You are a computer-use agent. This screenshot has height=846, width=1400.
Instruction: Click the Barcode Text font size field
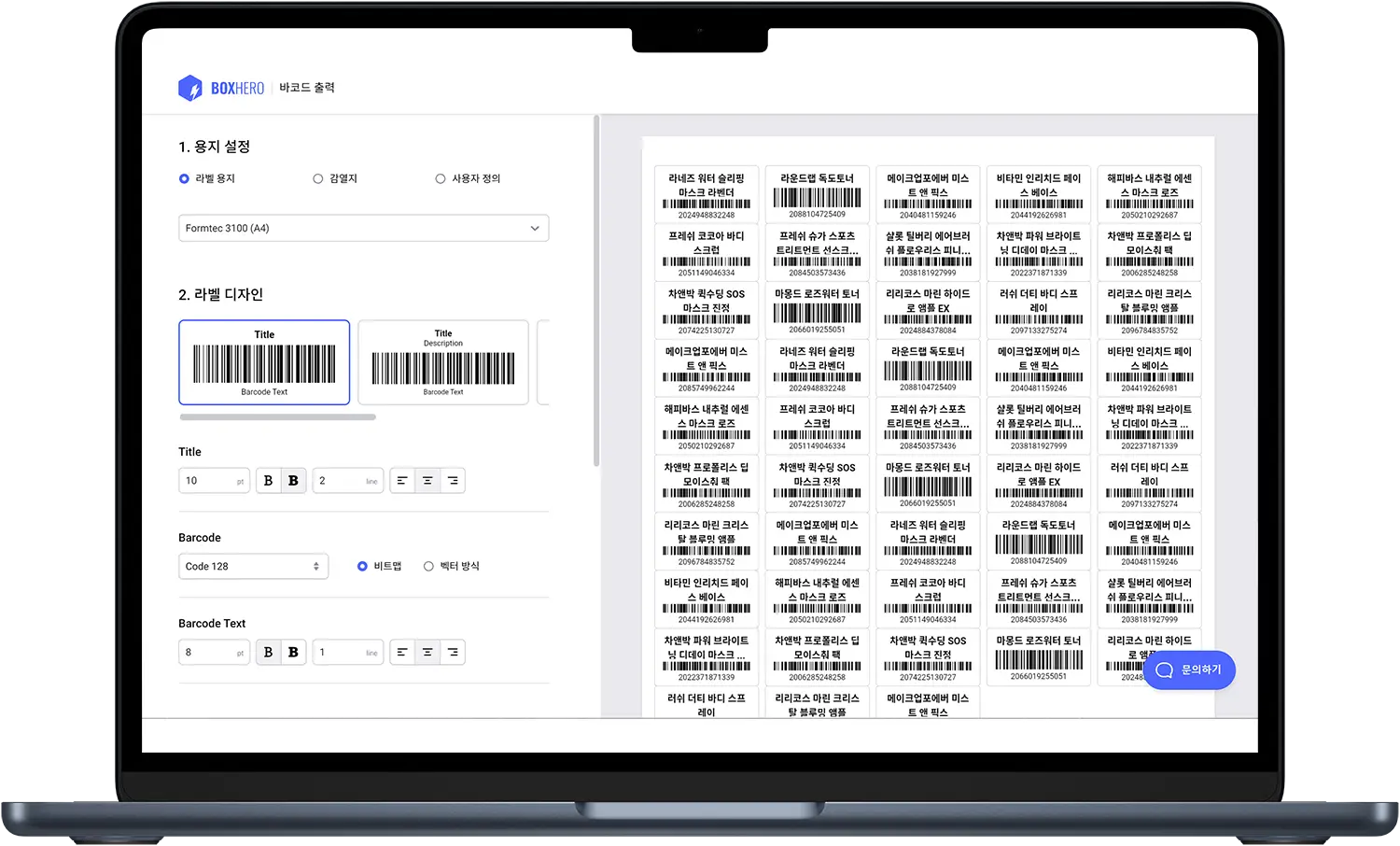(214, 652)
